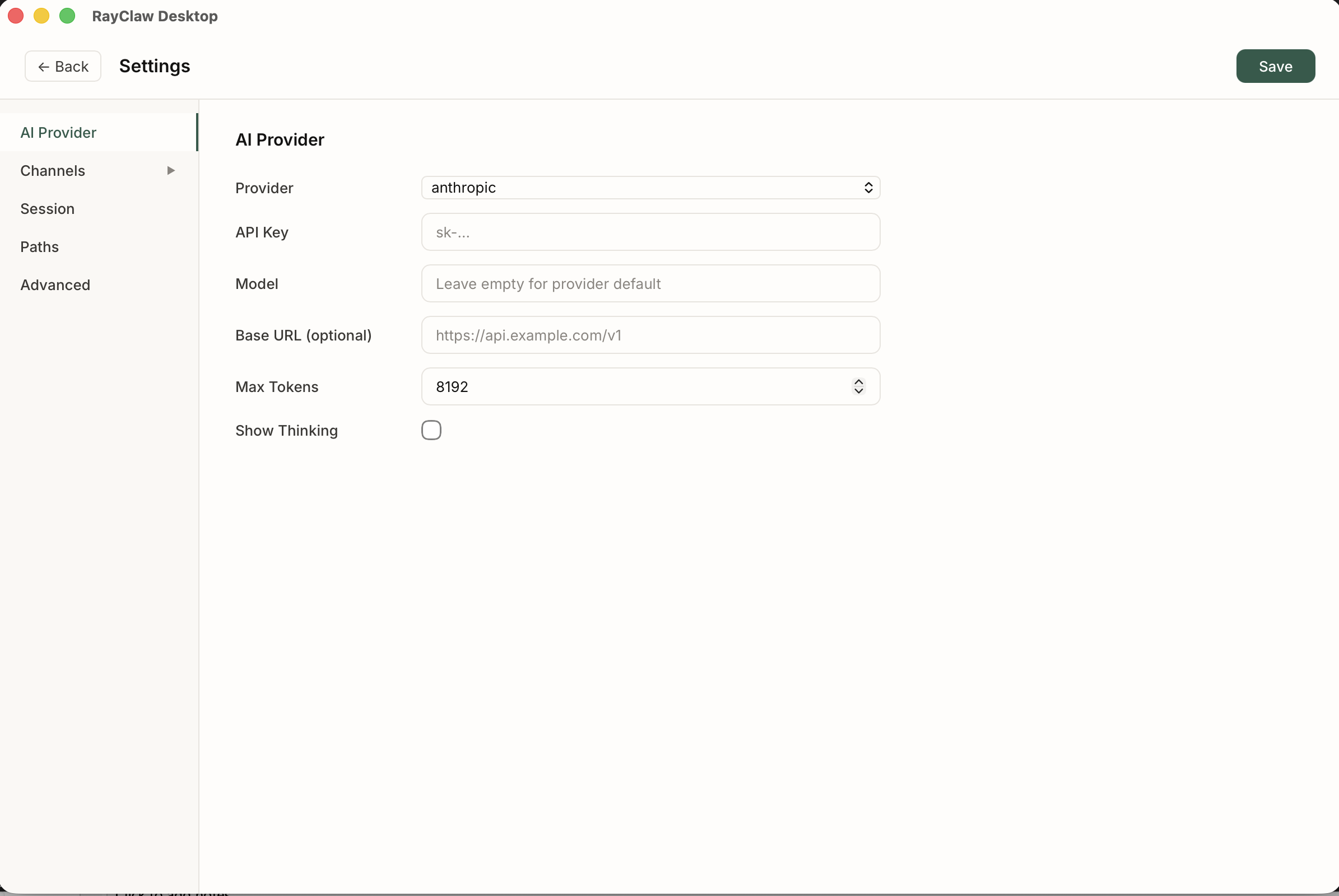Click the Provider dropdown chevron icon

pyautogui.click(x=868, y=188)
